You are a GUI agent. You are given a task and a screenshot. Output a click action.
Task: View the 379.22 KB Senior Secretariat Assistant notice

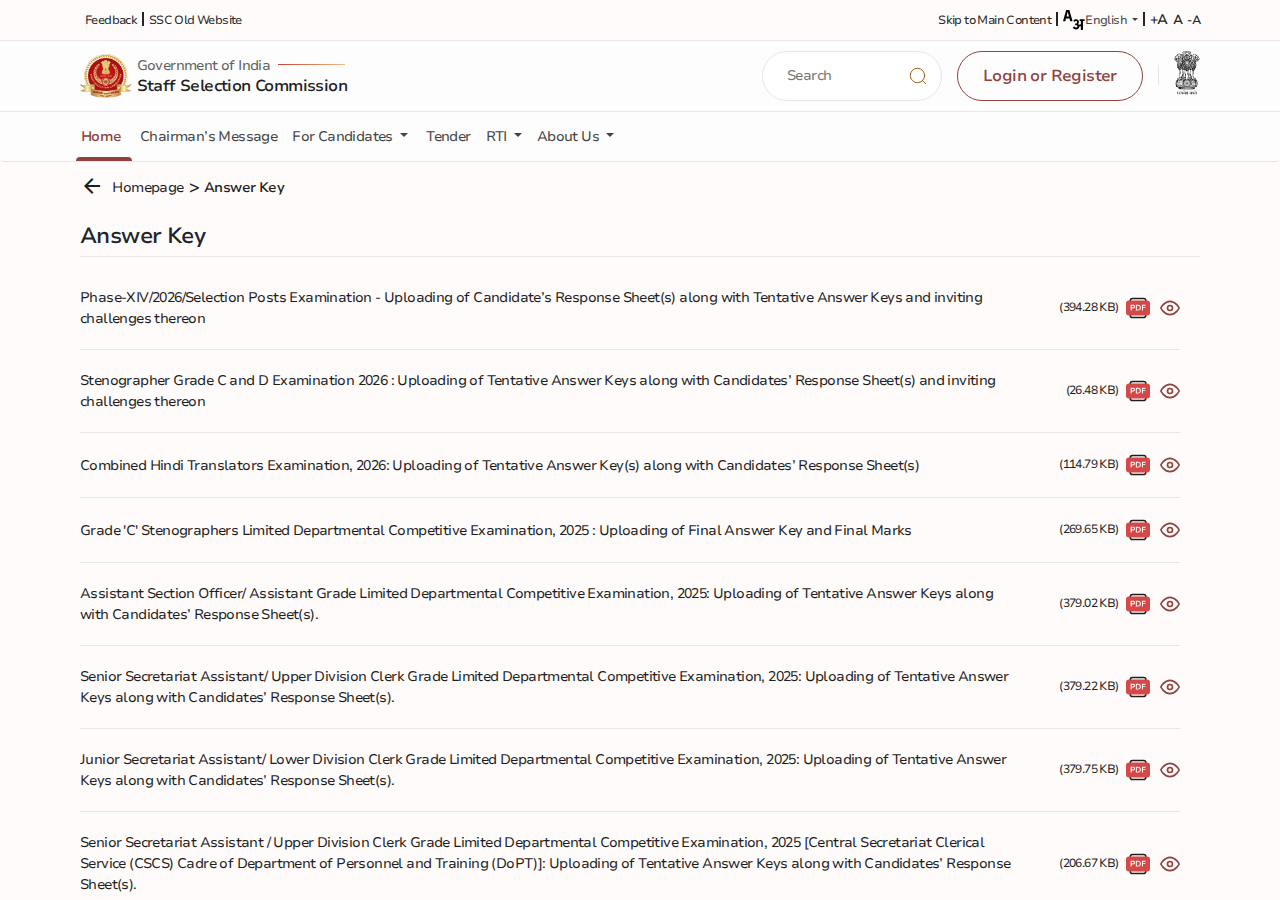click(1170, 687)
